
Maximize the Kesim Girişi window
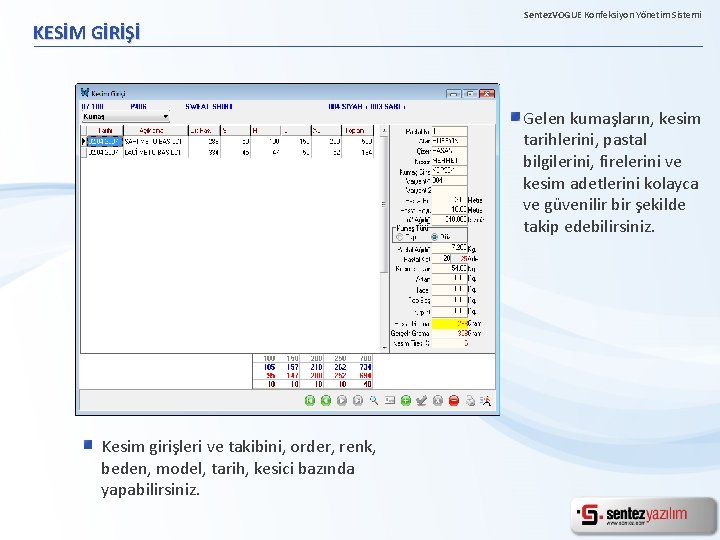[470, 94]
